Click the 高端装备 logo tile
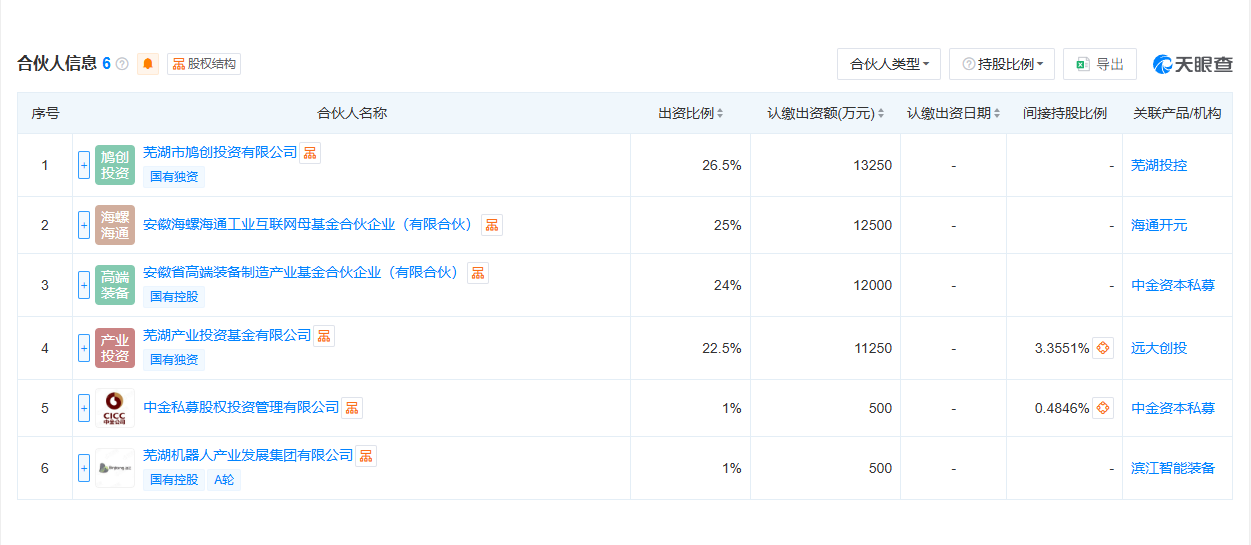This screenshot has width=1251, height=545. pos(115,285)
